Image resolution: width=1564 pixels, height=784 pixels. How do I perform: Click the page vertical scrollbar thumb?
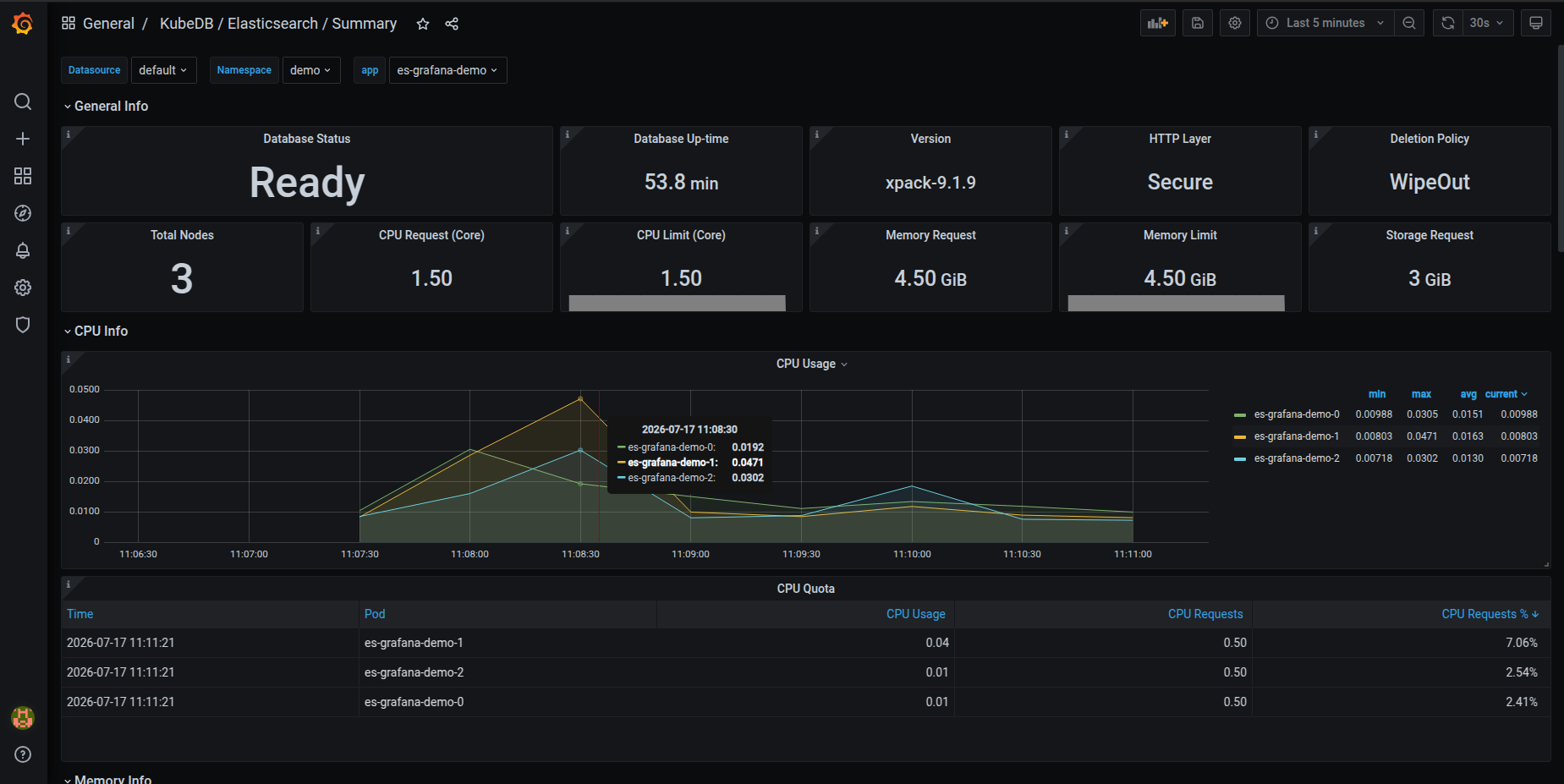coord(1560,148)
